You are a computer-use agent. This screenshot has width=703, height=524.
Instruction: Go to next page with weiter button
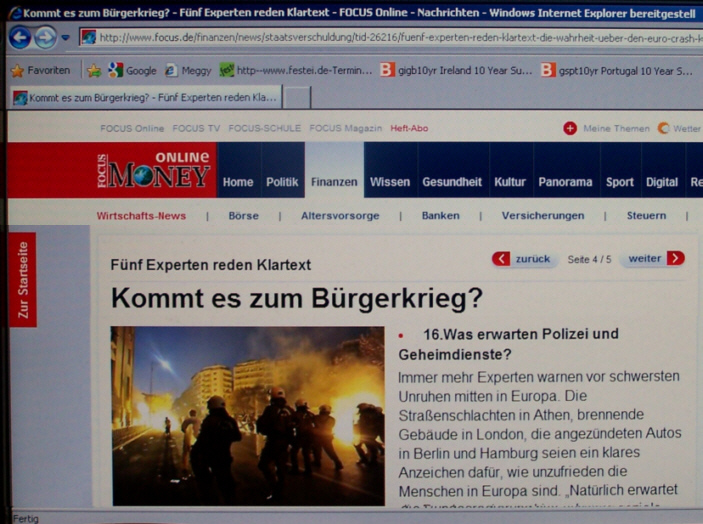675,258
